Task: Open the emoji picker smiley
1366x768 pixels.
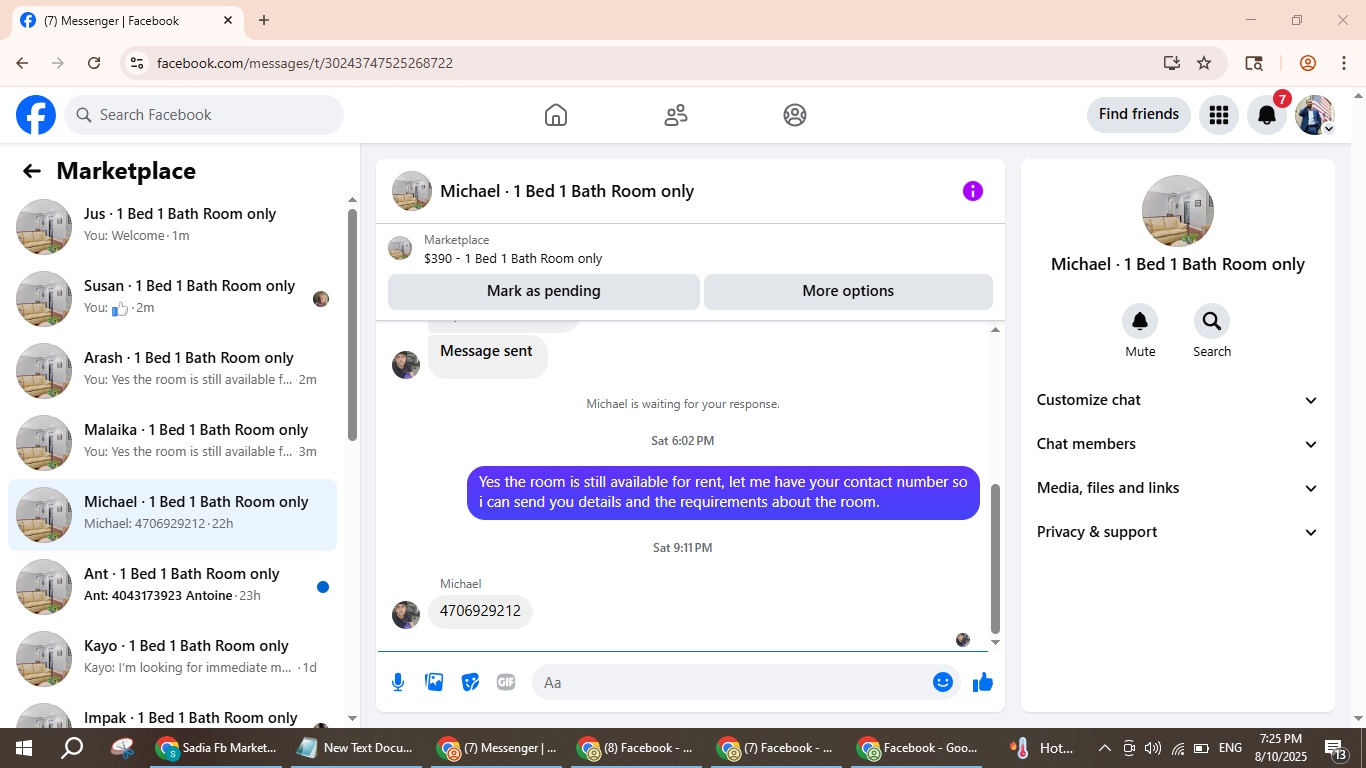Action: [x=943, y=682]
